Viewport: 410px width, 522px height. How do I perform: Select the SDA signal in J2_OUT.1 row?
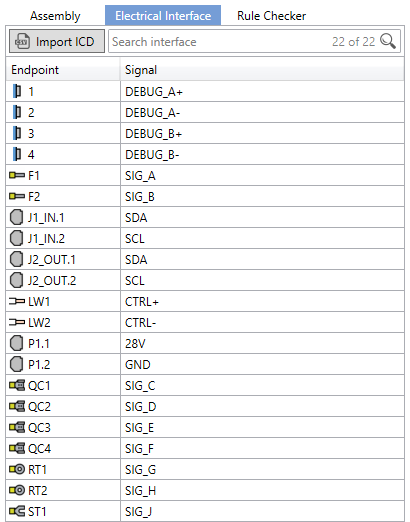262,259
